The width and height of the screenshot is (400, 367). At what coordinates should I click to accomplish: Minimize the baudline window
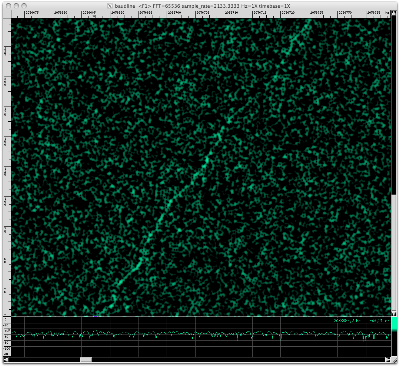pos(16,6)
